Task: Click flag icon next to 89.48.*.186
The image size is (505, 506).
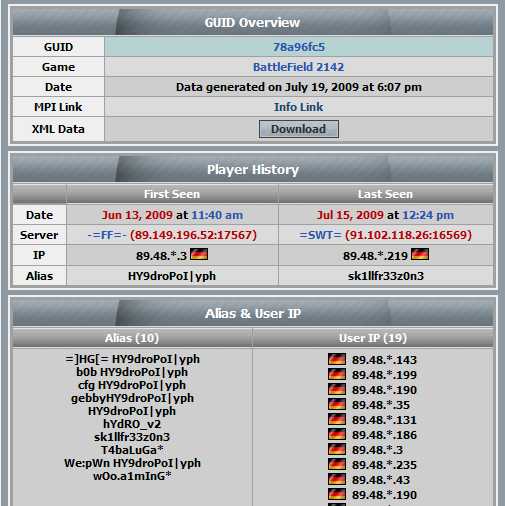Action: [x=337, y=434]
